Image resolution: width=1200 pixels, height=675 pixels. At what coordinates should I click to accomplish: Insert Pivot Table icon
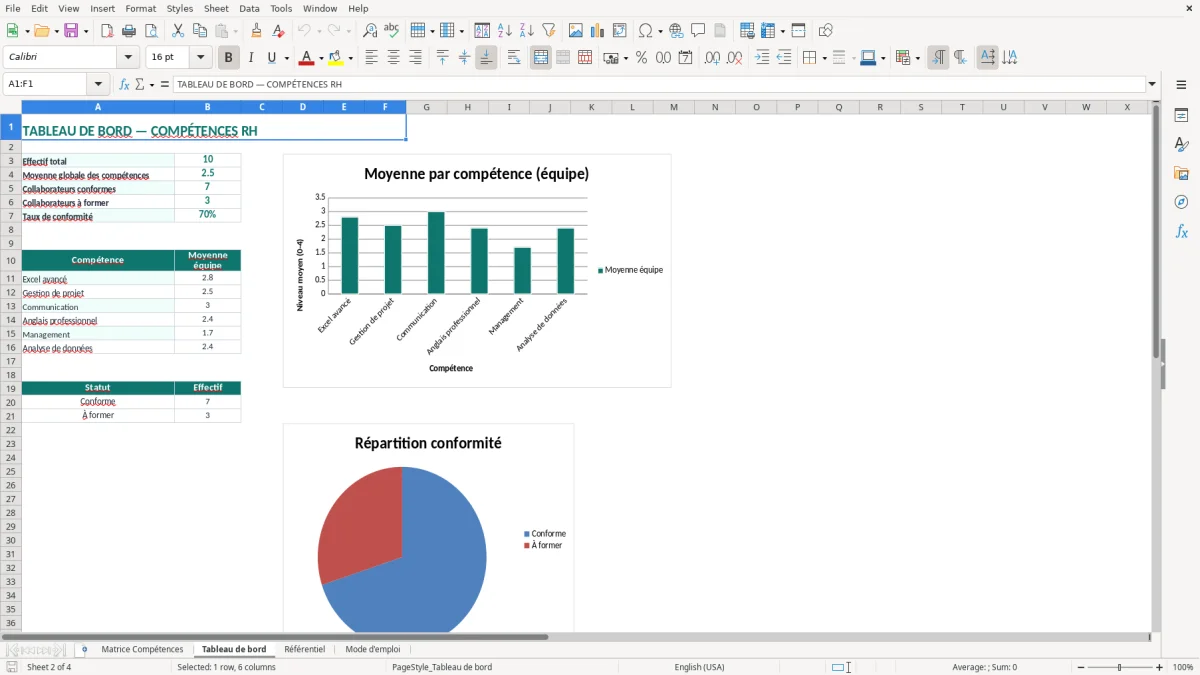click(x=620, y=31)
